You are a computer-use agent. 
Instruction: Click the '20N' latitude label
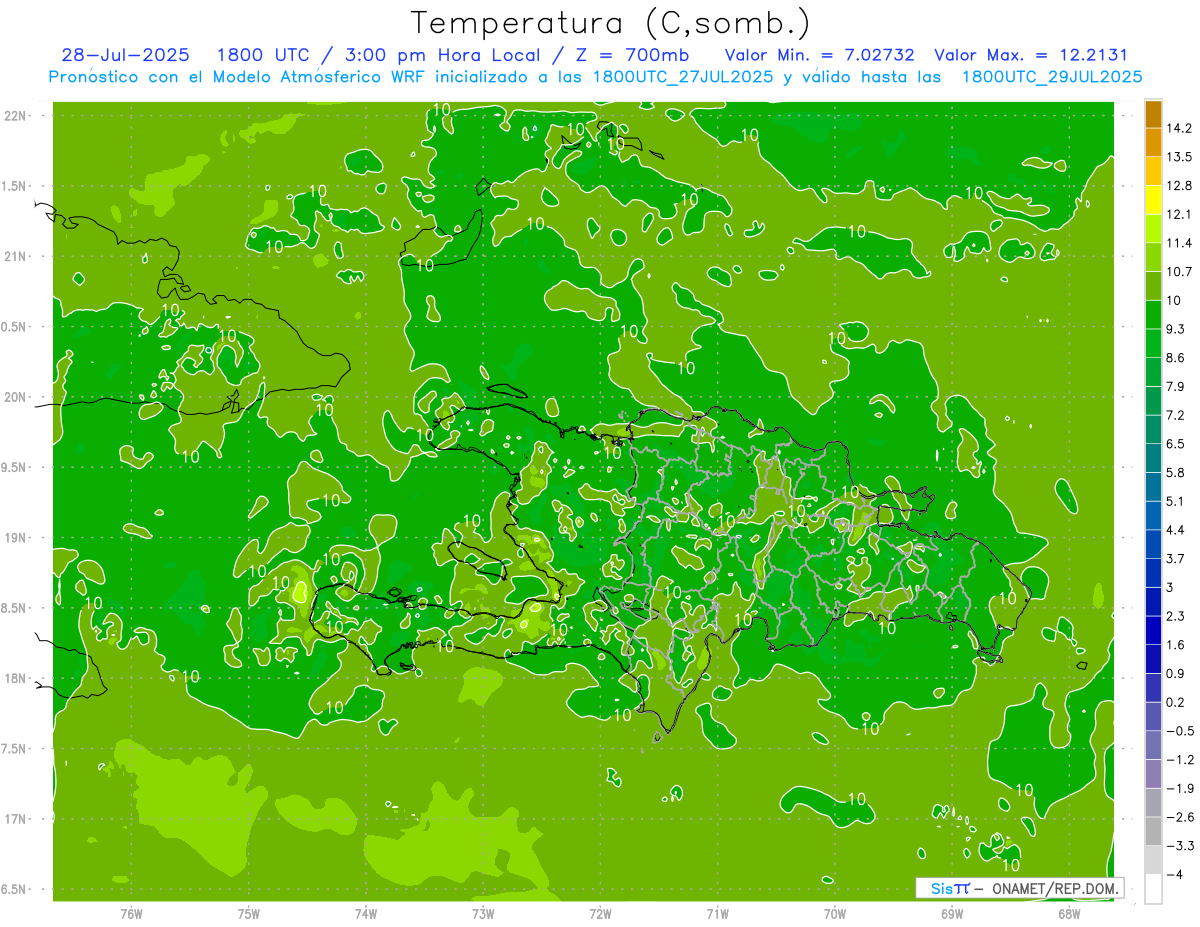click(x=16, y=397)
